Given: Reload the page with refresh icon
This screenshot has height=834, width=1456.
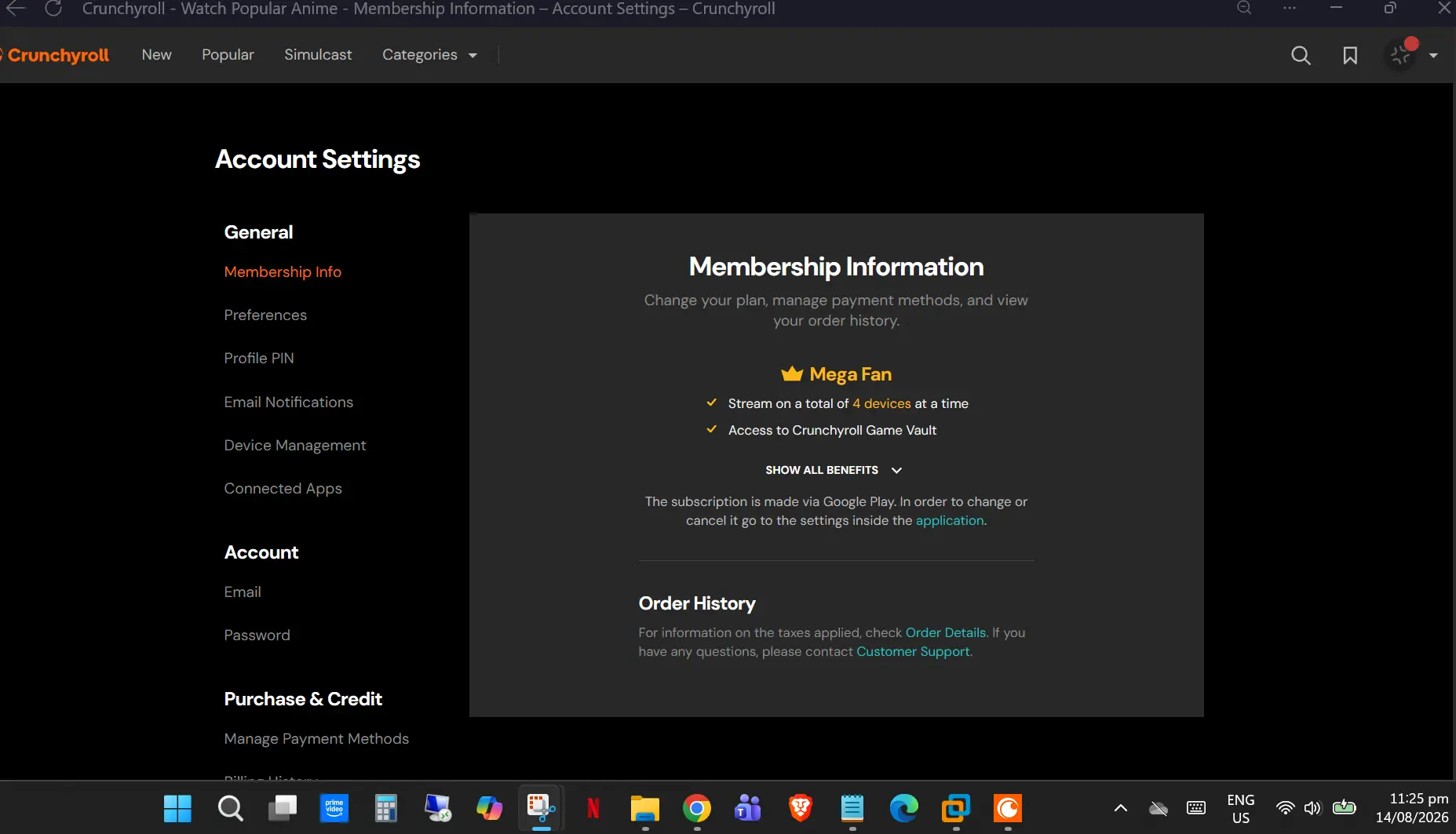Looking at the screenshot, I should click(53, 9).
